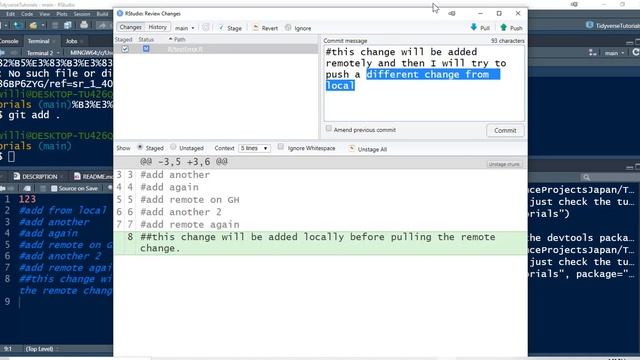Open the main branch dropdown in Review Changes
The image size is (640, 360).
[x=184, y=28]
